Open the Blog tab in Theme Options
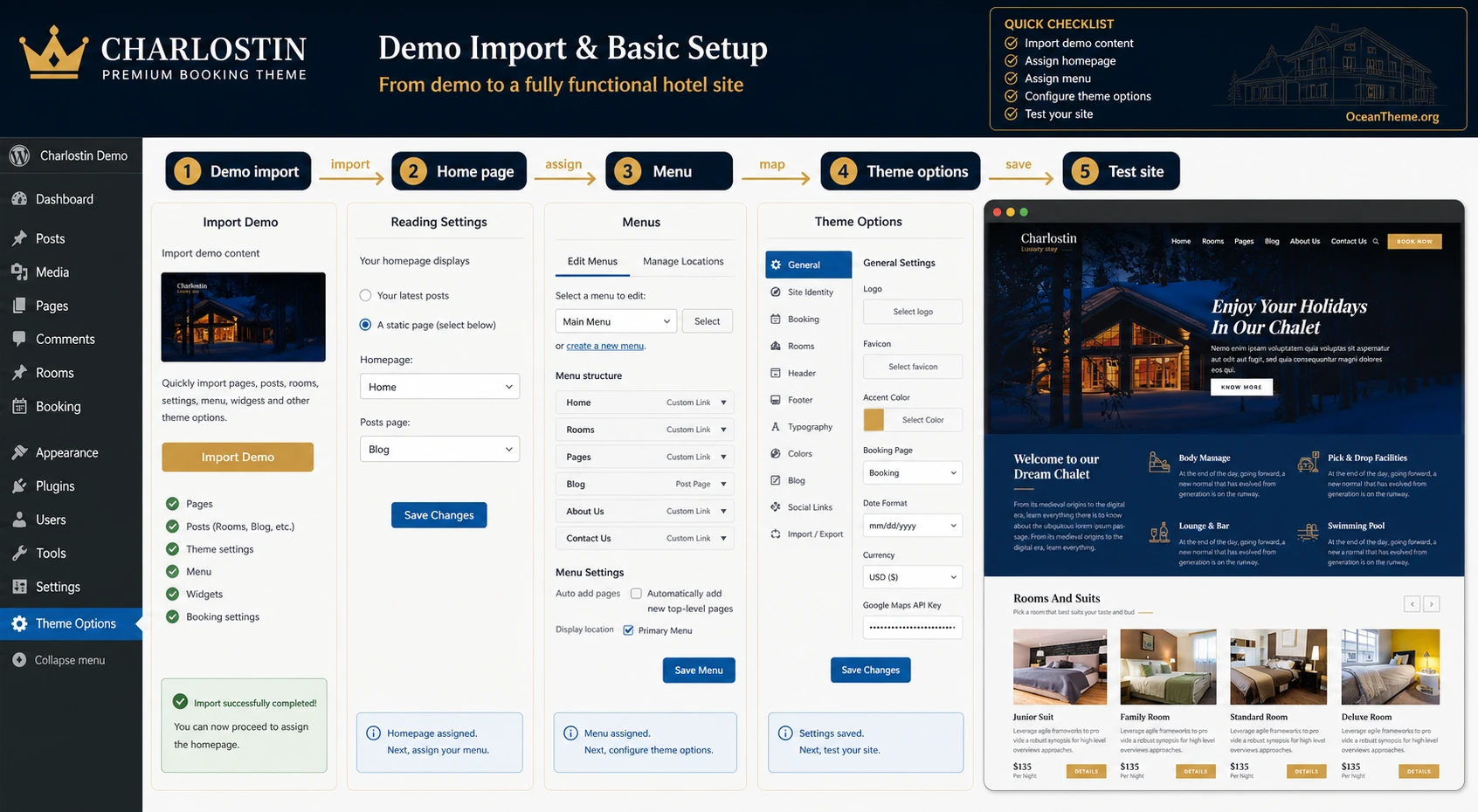1478x812 pixels. point(796,481)
